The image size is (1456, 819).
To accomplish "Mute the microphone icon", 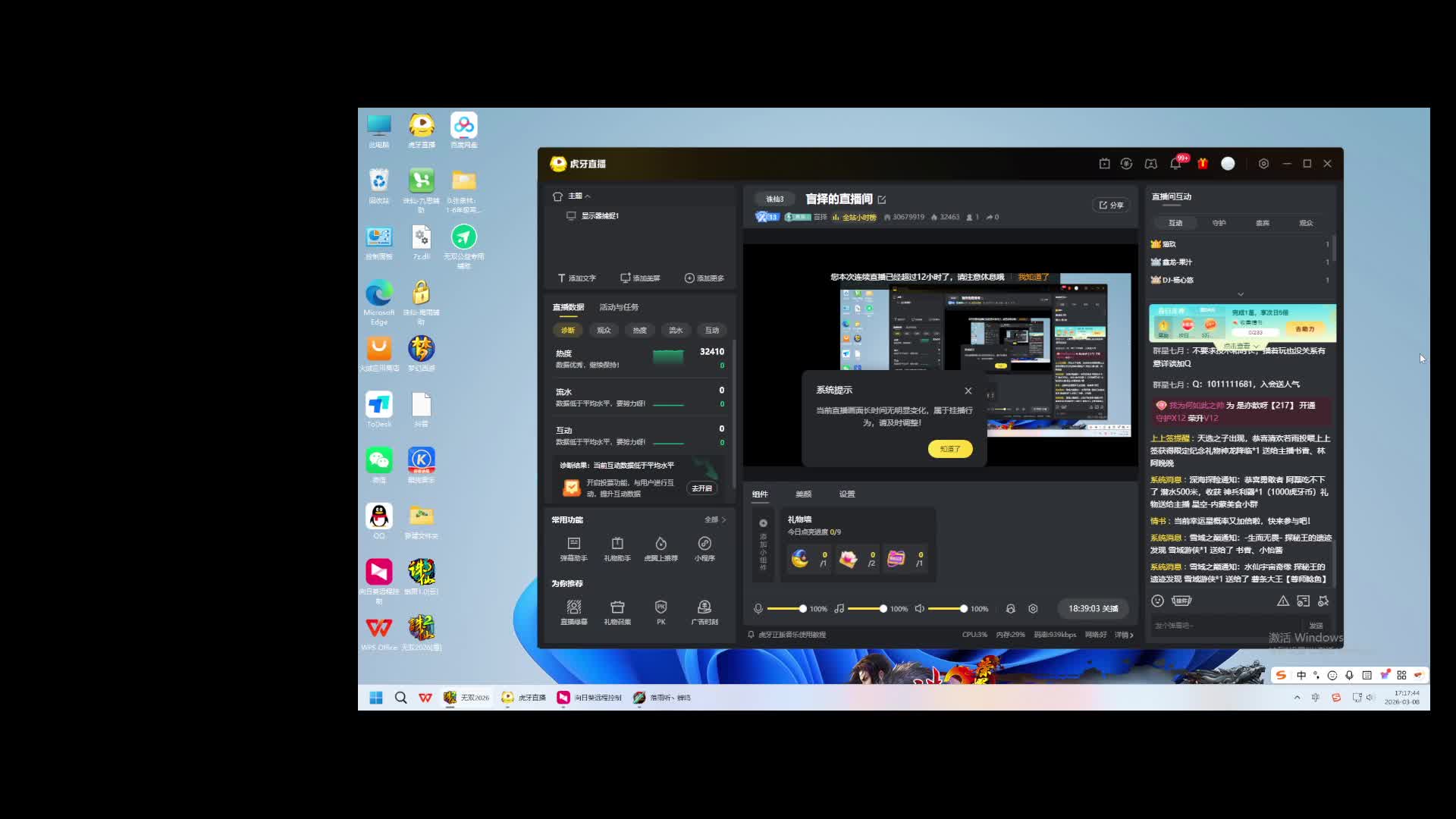I will pyautogui.click(x=758, y=609).
